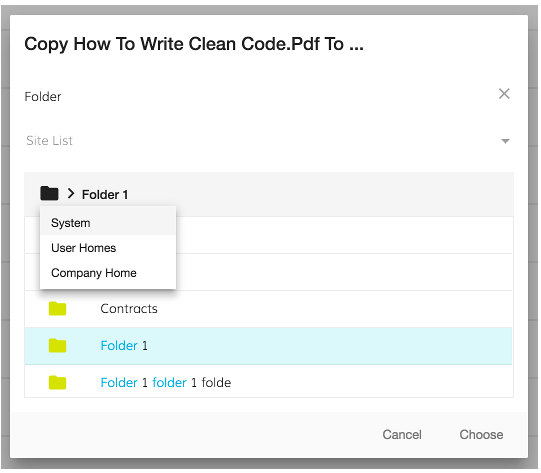Select the highlighted Folder 1 row name
541x473 pixels.
coord(124,346)
